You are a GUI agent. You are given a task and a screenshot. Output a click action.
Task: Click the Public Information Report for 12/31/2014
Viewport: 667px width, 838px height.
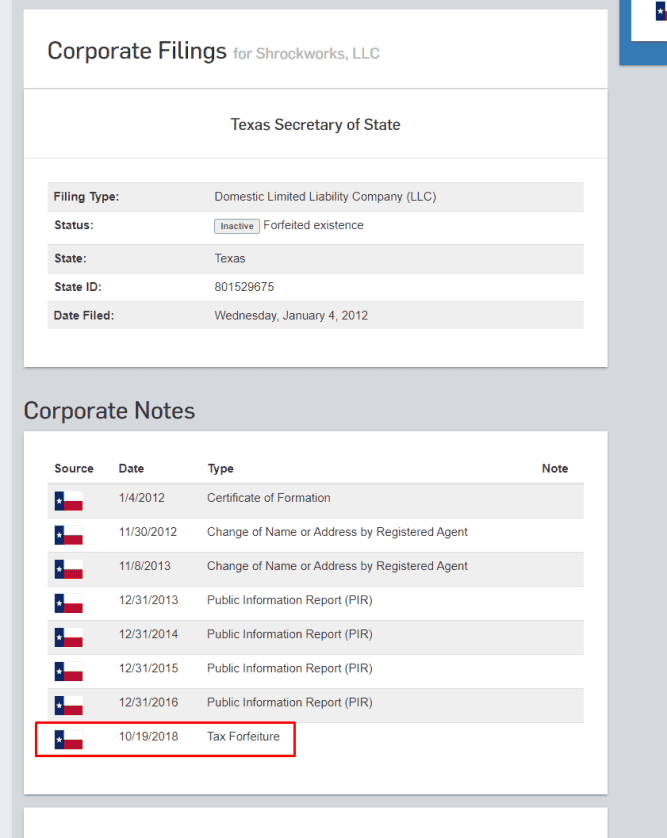290,634
